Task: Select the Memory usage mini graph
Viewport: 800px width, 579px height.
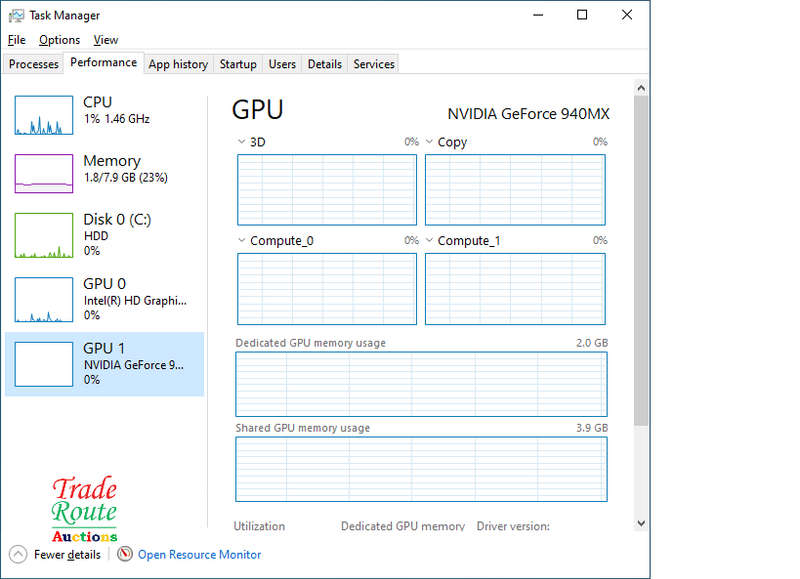Action: (44, 173)
